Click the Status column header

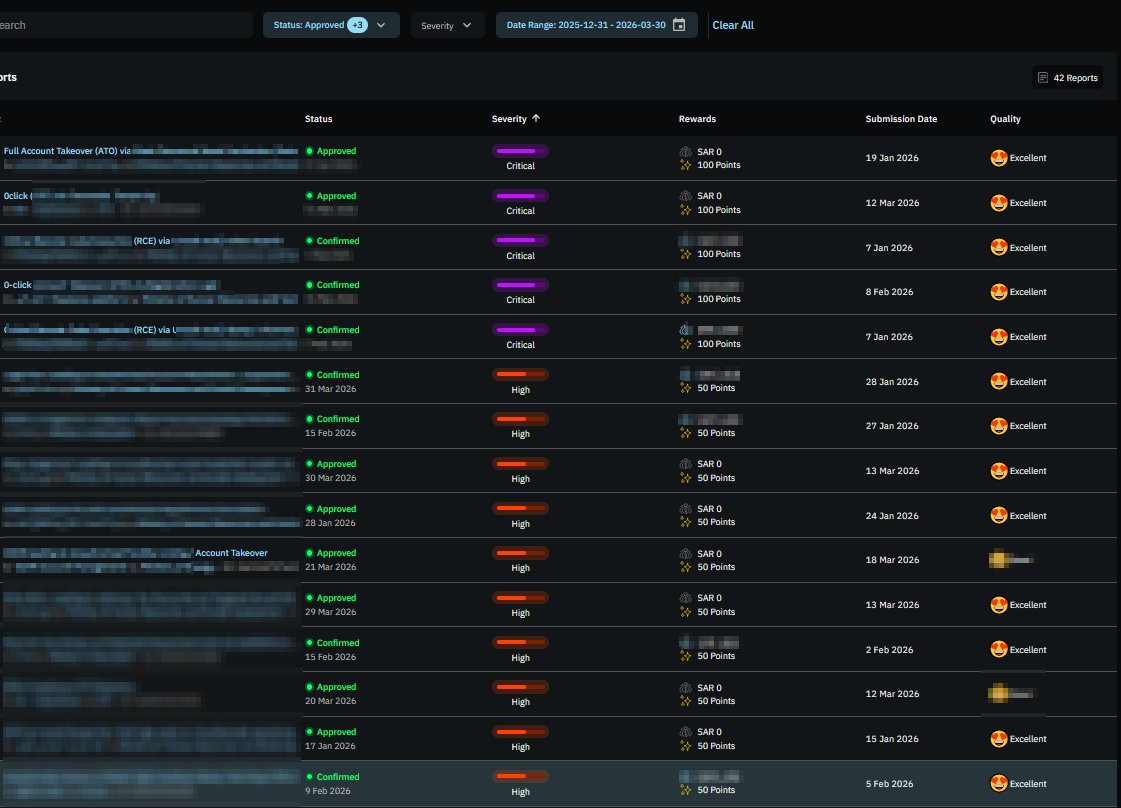pos(318,119)
